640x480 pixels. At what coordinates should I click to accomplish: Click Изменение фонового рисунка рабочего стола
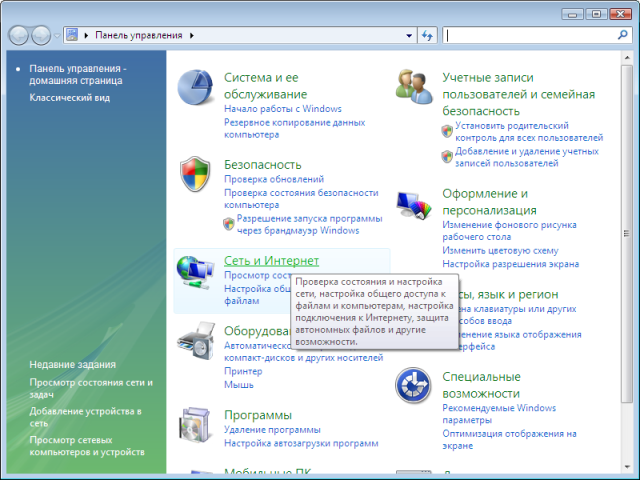coord(509,231)
